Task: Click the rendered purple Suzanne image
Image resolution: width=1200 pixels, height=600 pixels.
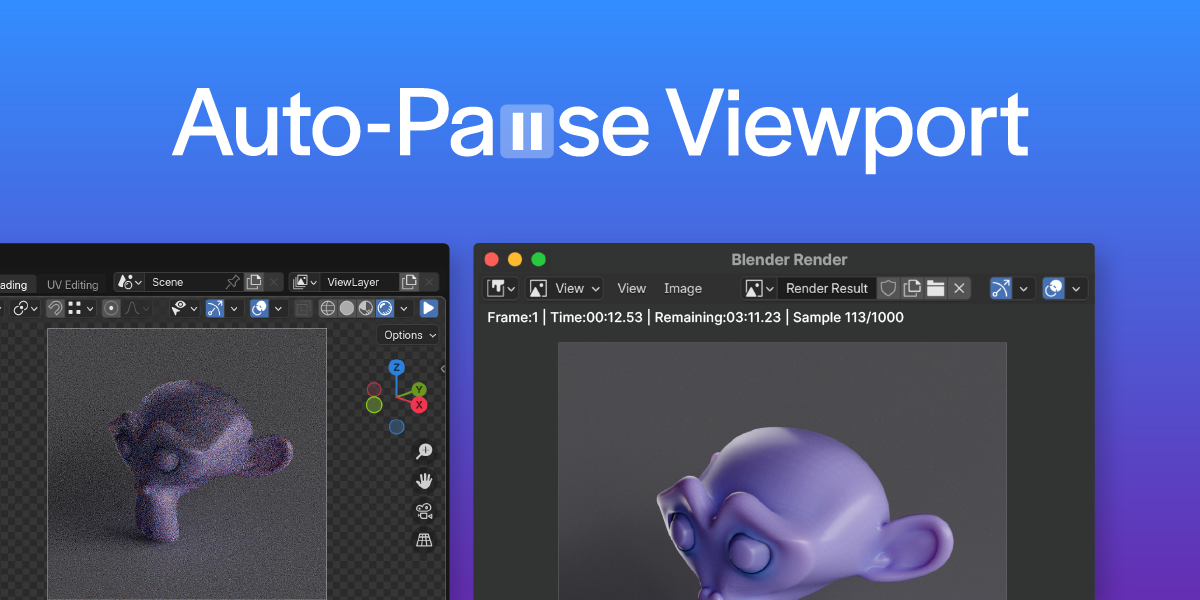Action: pos(782,471)
